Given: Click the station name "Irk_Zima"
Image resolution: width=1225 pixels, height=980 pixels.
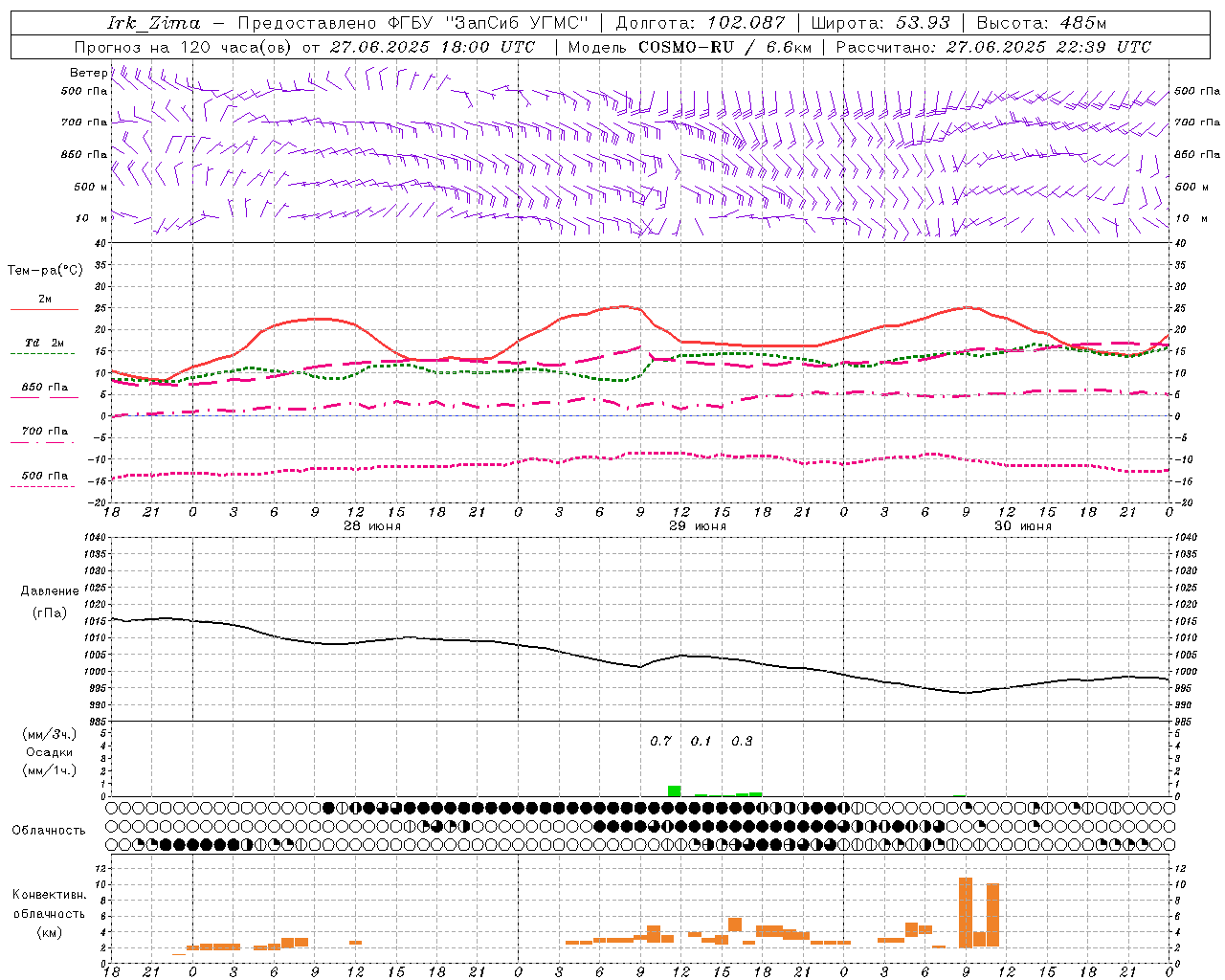Looking at the screenshot, I should click(154, 22).
